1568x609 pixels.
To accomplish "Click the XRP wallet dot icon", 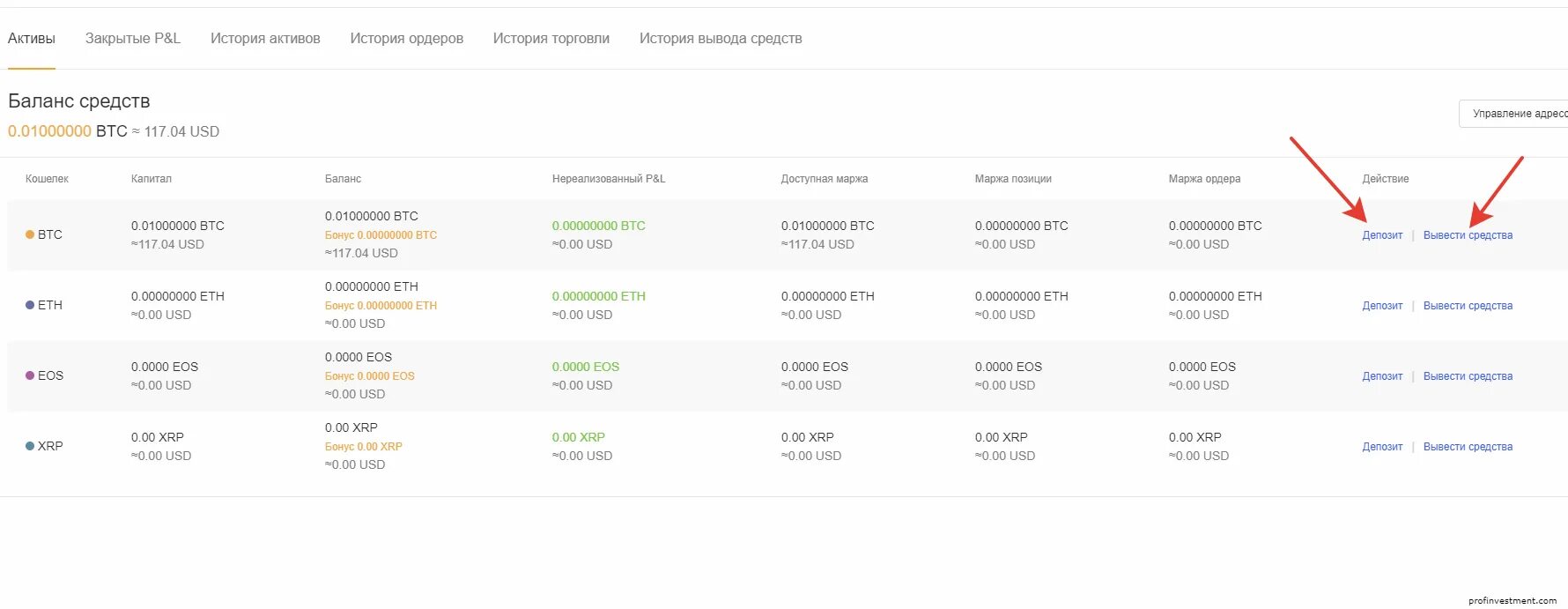I will click(30, 446).
